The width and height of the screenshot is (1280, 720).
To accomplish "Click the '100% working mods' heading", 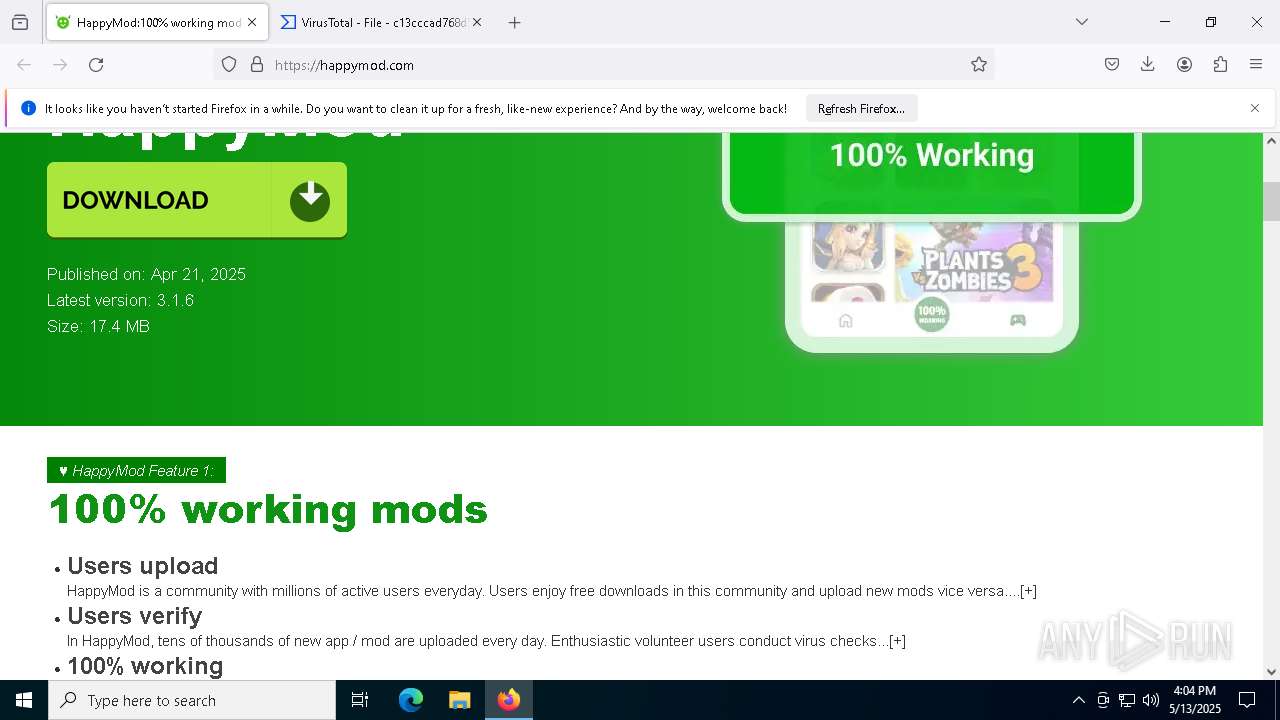I will click(268, 510).
